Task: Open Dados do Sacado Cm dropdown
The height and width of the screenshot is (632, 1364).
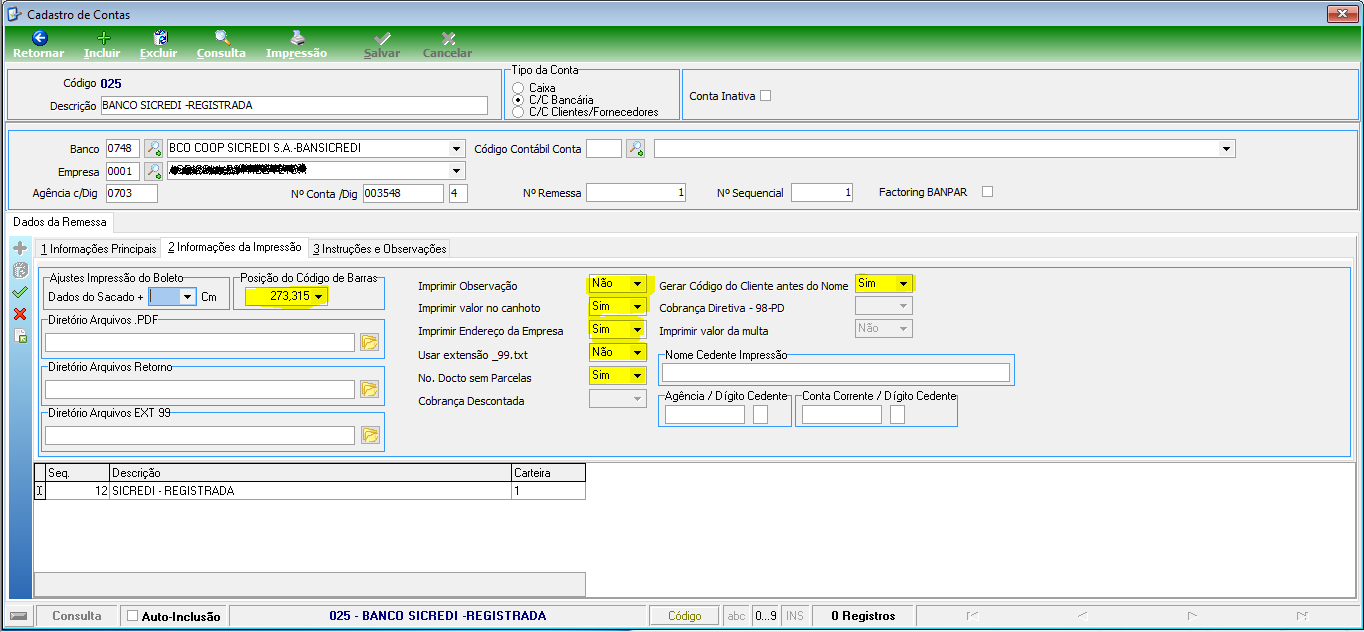Action: (x=187, y=297)
